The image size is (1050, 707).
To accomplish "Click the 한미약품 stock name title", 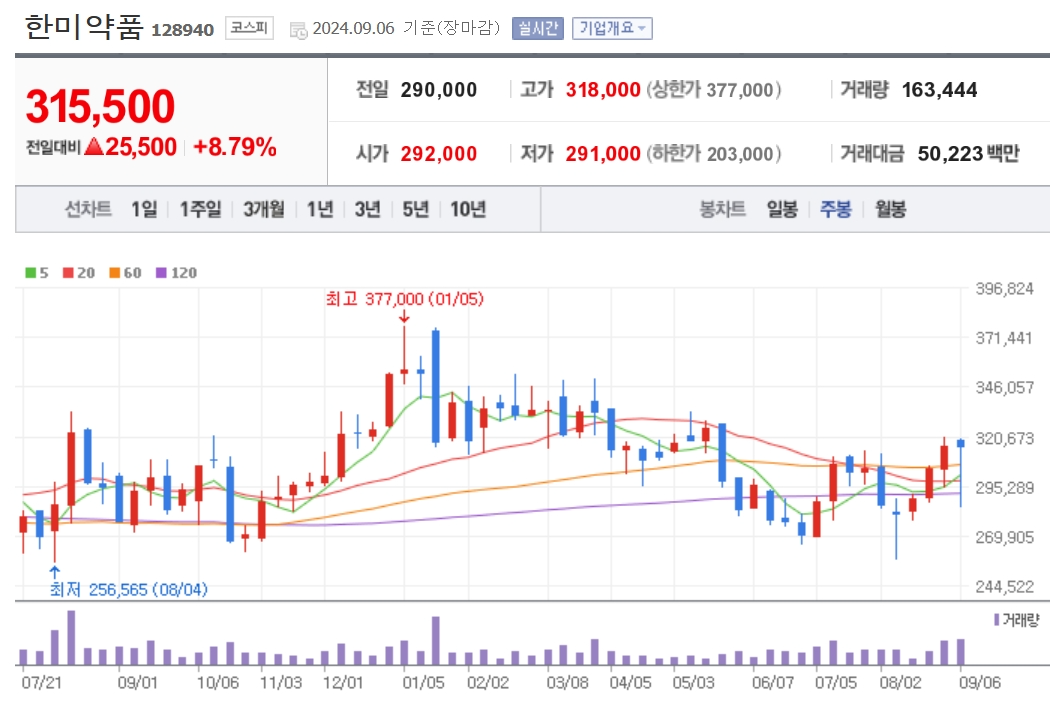I will (x=84, y=27).
